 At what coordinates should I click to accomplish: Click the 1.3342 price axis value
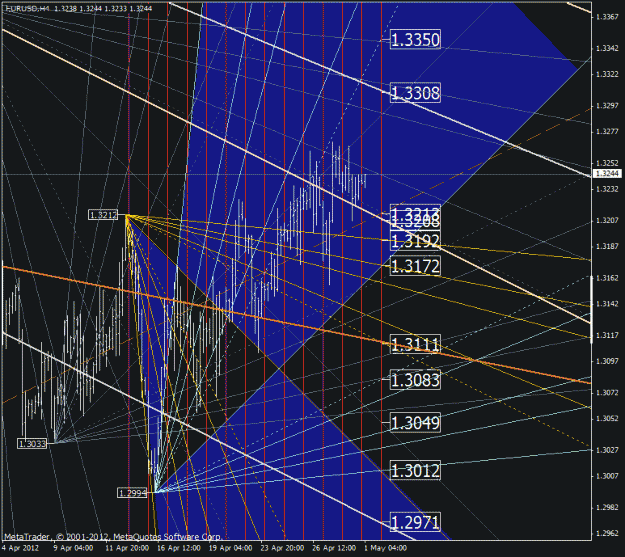[x=607, y=48]
